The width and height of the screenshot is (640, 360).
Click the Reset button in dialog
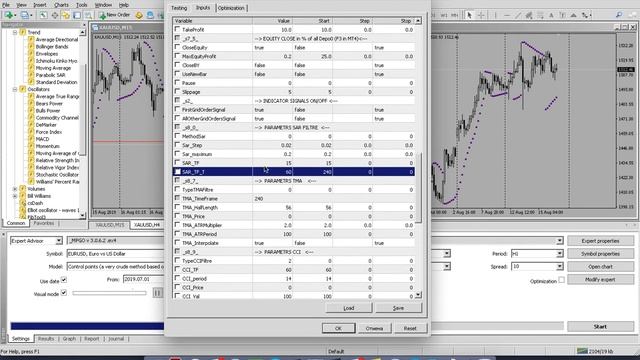click(x=410, y=328)
